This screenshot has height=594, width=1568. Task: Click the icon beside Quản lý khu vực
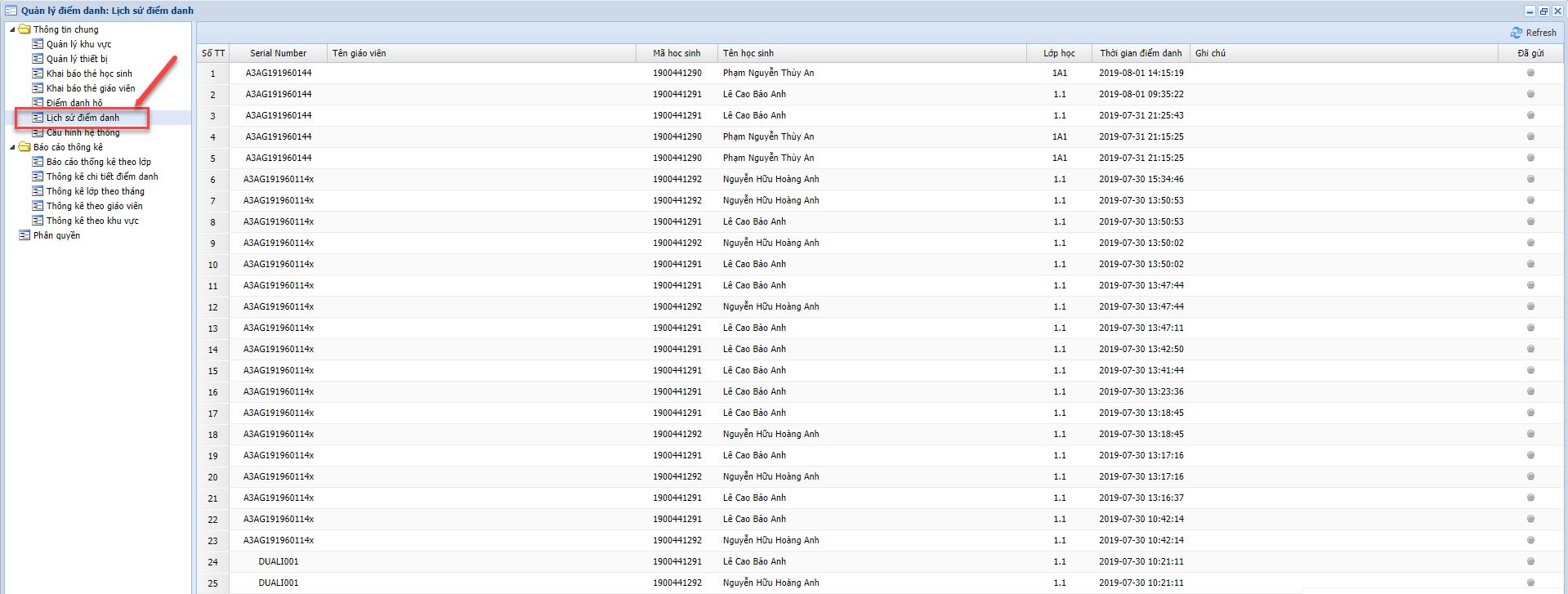[38, 44]
